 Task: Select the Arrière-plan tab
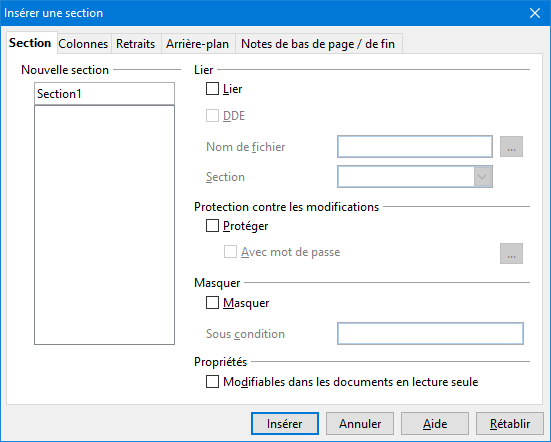pyautogui.click(x=197, y=44)
